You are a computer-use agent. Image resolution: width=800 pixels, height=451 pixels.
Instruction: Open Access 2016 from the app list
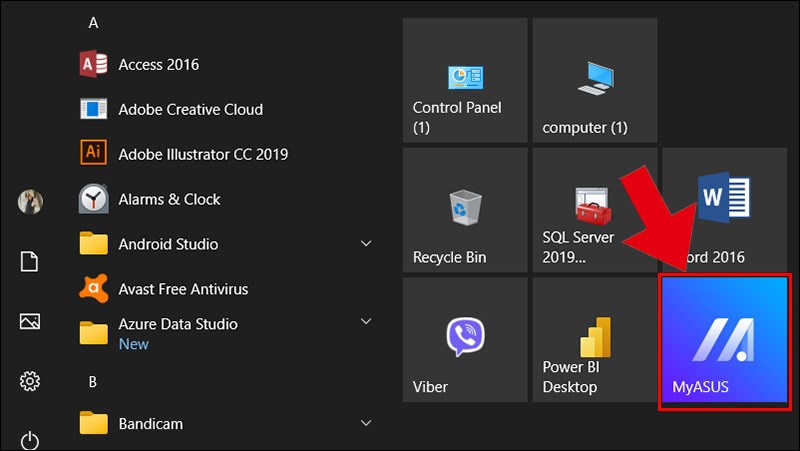click(x=224, y=64)
